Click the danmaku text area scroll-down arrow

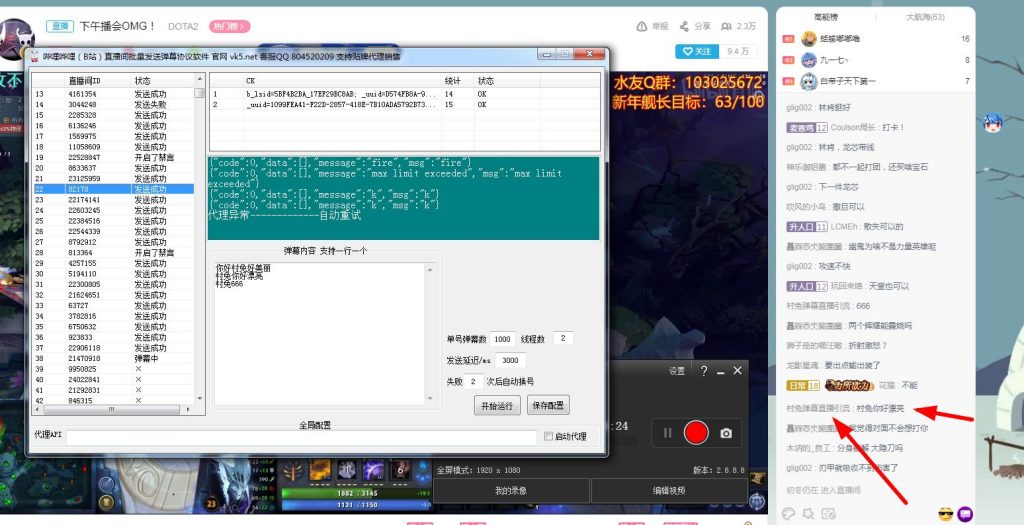(430, 400)
